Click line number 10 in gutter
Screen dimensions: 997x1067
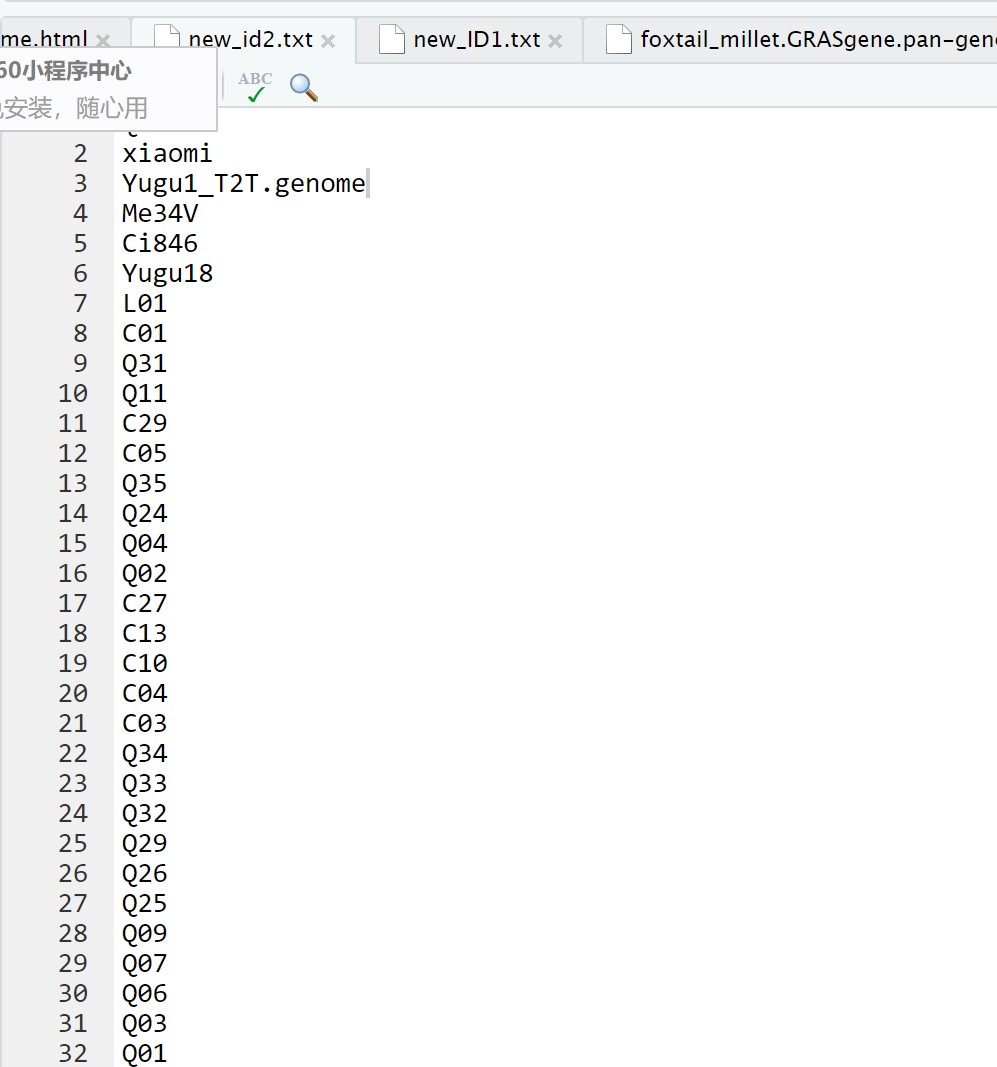click(73, 393)
